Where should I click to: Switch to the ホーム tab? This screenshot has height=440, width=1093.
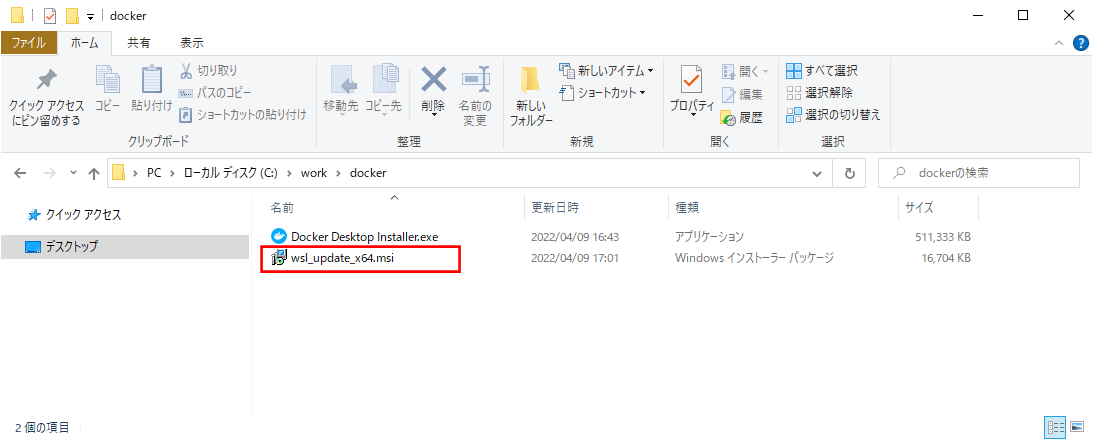pos(85,43)
